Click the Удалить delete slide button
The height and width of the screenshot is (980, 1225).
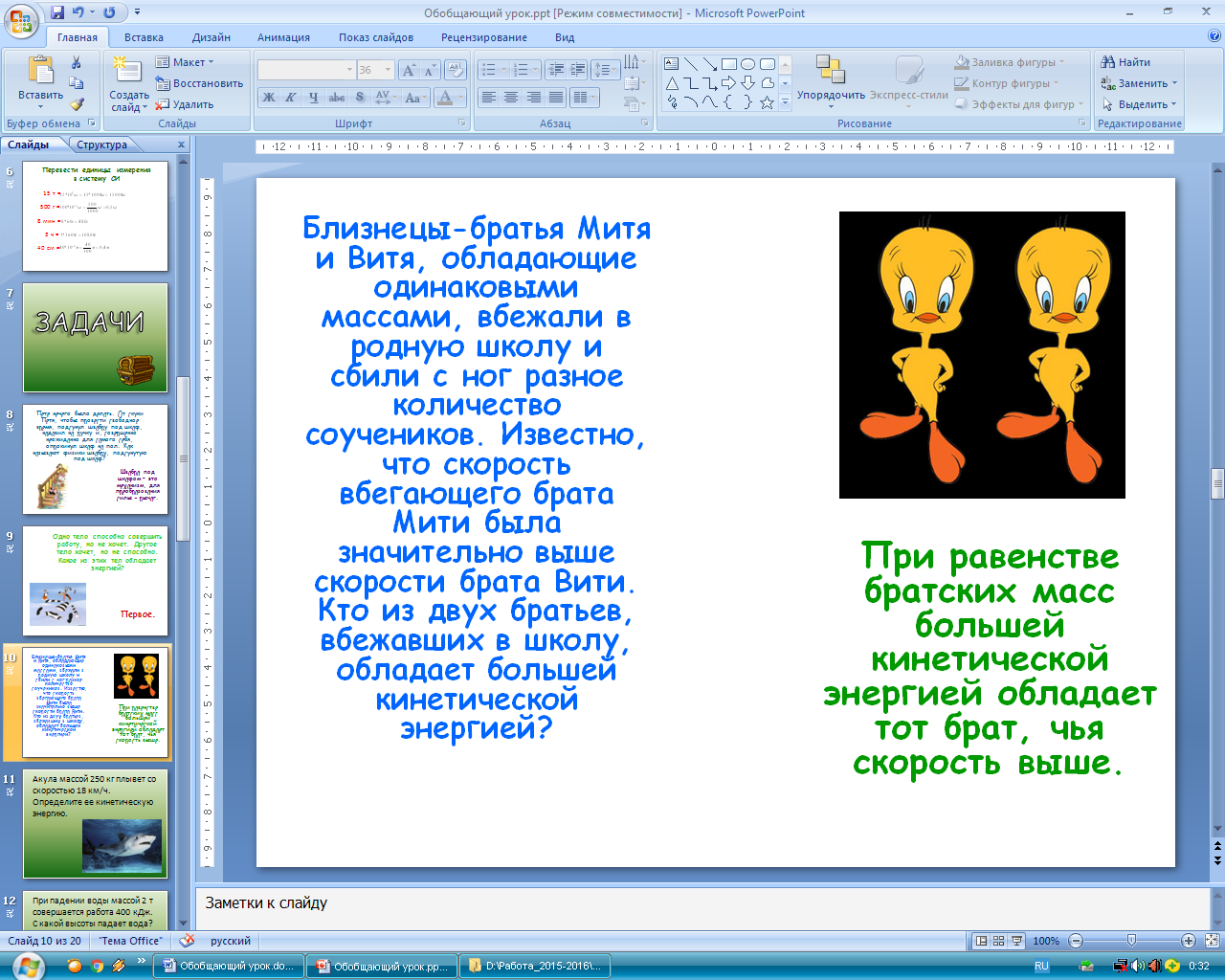(x=185, y=104)
